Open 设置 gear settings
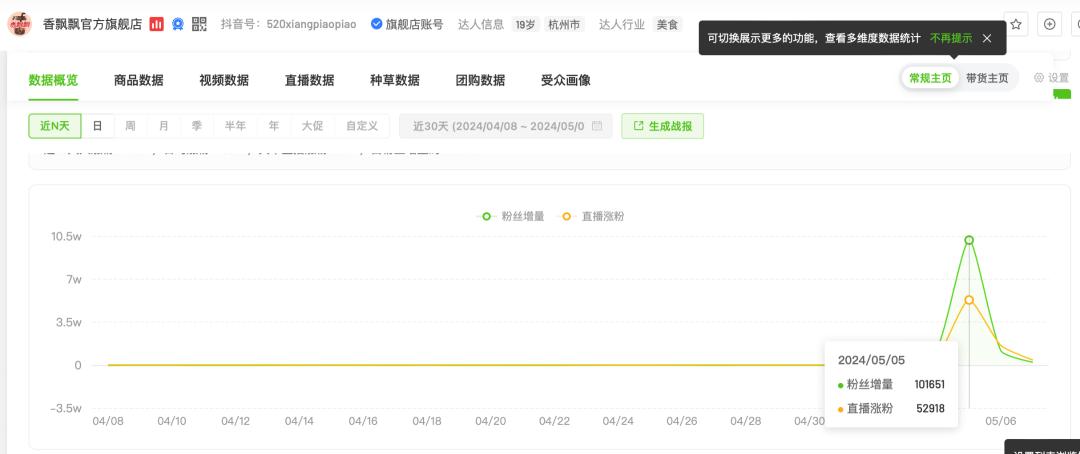 click(1051, 78)
